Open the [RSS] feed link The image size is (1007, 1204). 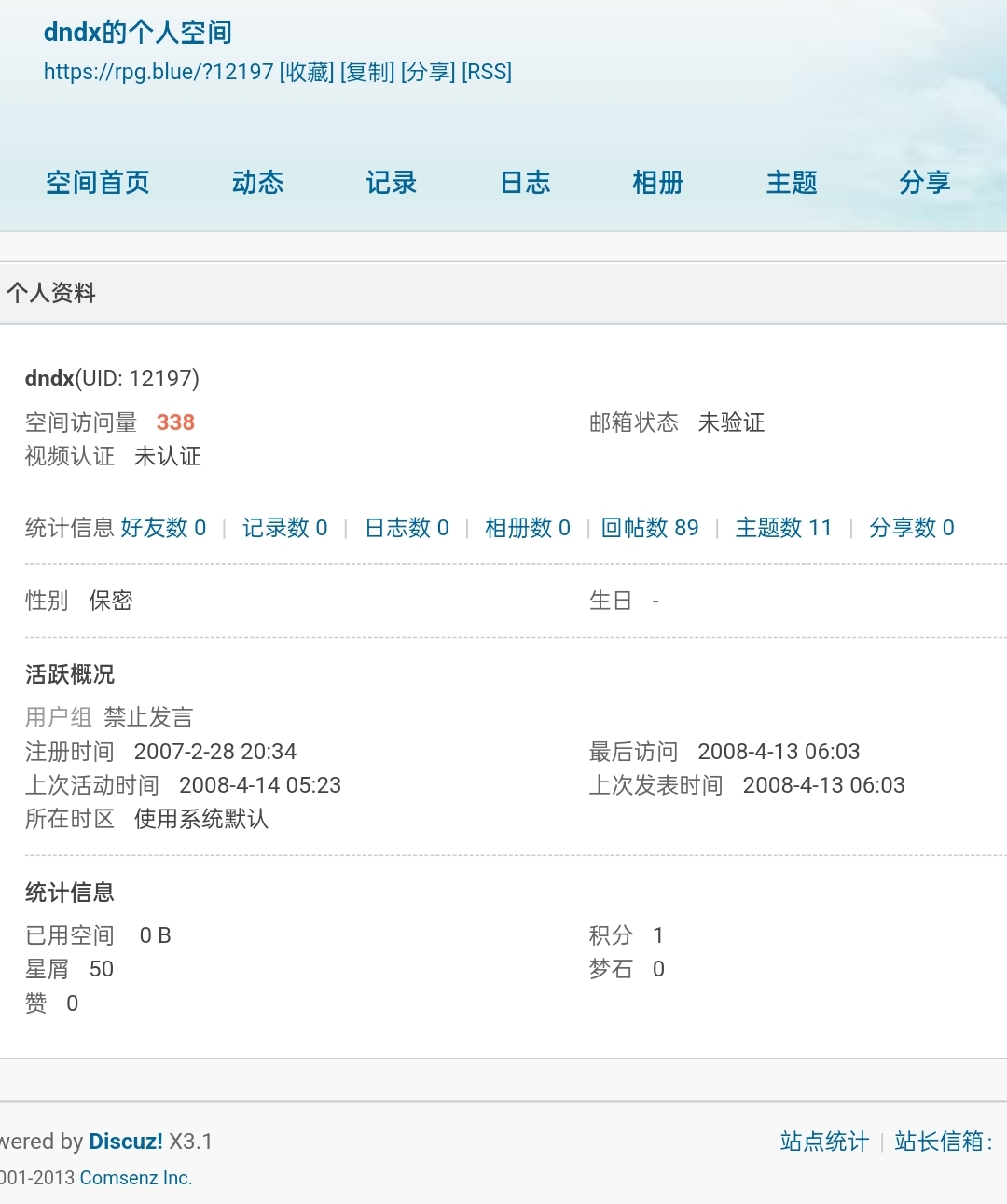click(487, 72)
